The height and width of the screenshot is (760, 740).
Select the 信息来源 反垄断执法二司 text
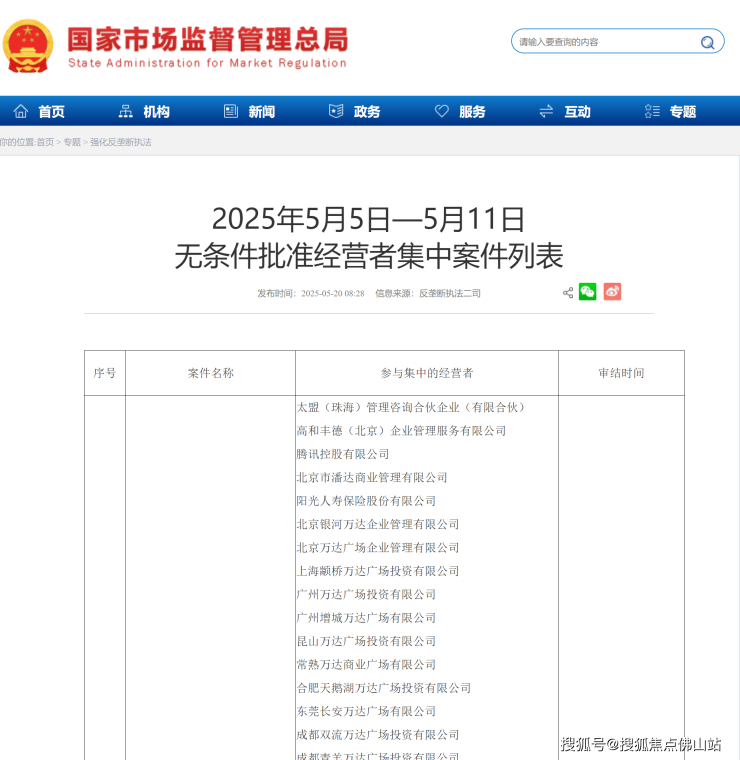pos(428,293)
